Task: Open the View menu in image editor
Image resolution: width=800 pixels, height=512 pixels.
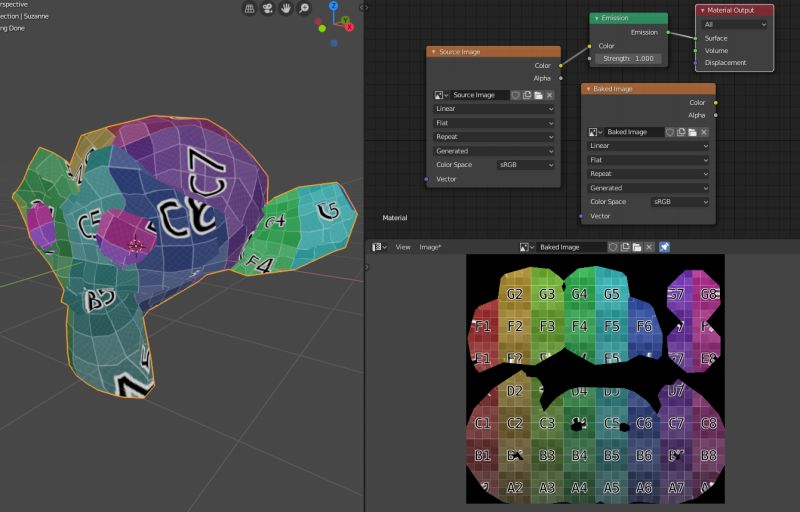Action: point(403,247)
